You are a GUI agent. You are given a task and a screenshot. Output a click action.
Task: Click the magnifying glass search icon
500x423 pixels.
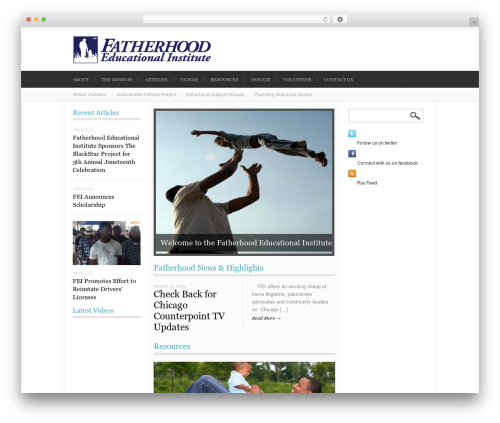(x=415, y=116)
